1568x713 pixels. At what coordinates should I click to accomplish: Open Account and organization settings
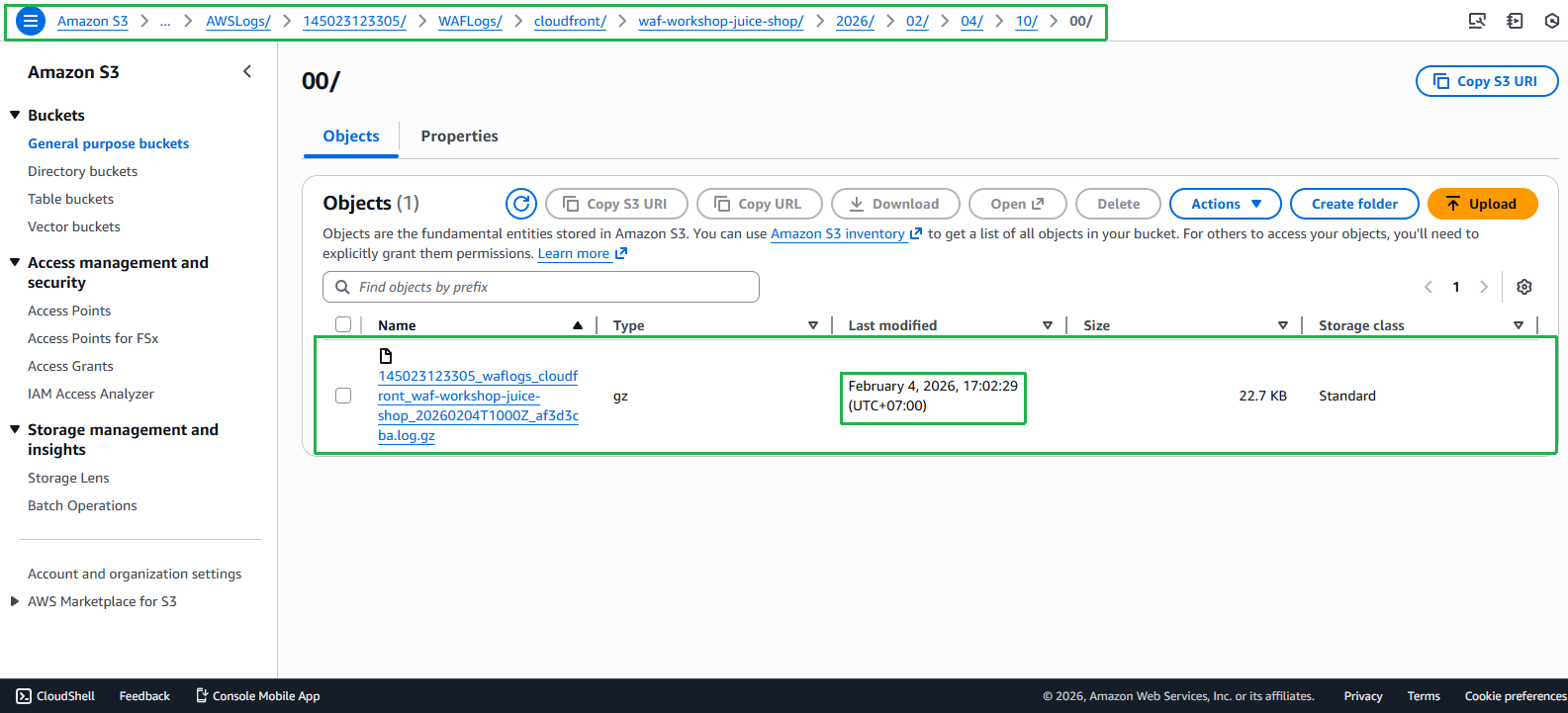[x=135, y=574]
